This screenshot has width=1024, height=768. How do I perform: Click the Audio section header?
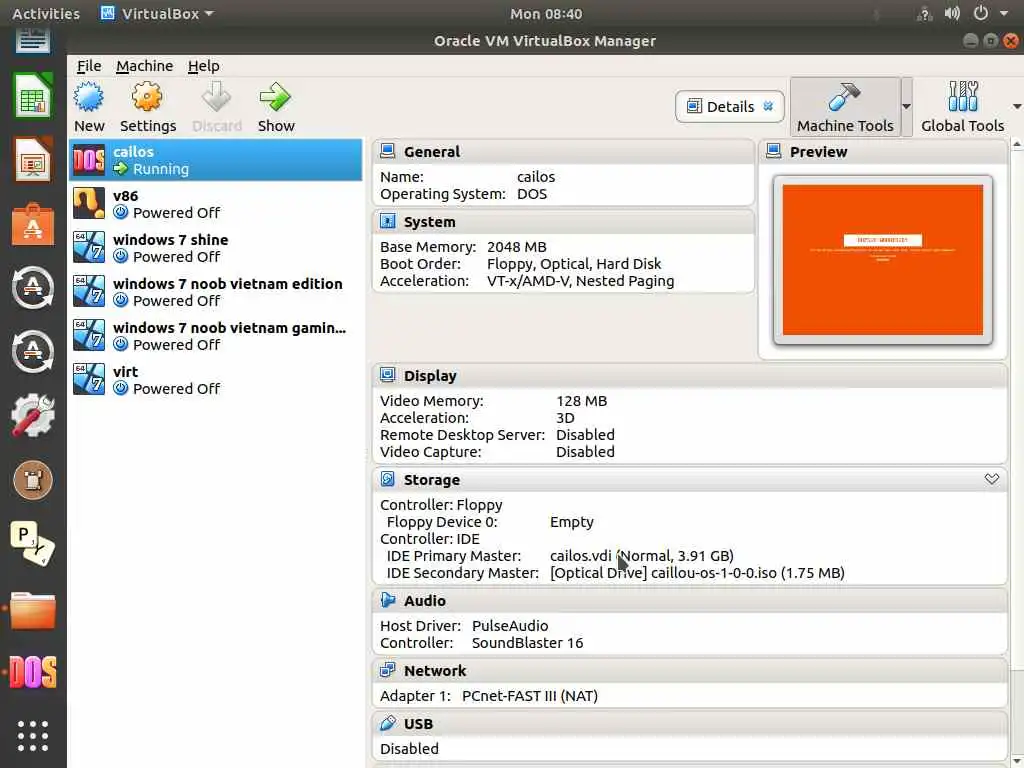pos(690,601)
